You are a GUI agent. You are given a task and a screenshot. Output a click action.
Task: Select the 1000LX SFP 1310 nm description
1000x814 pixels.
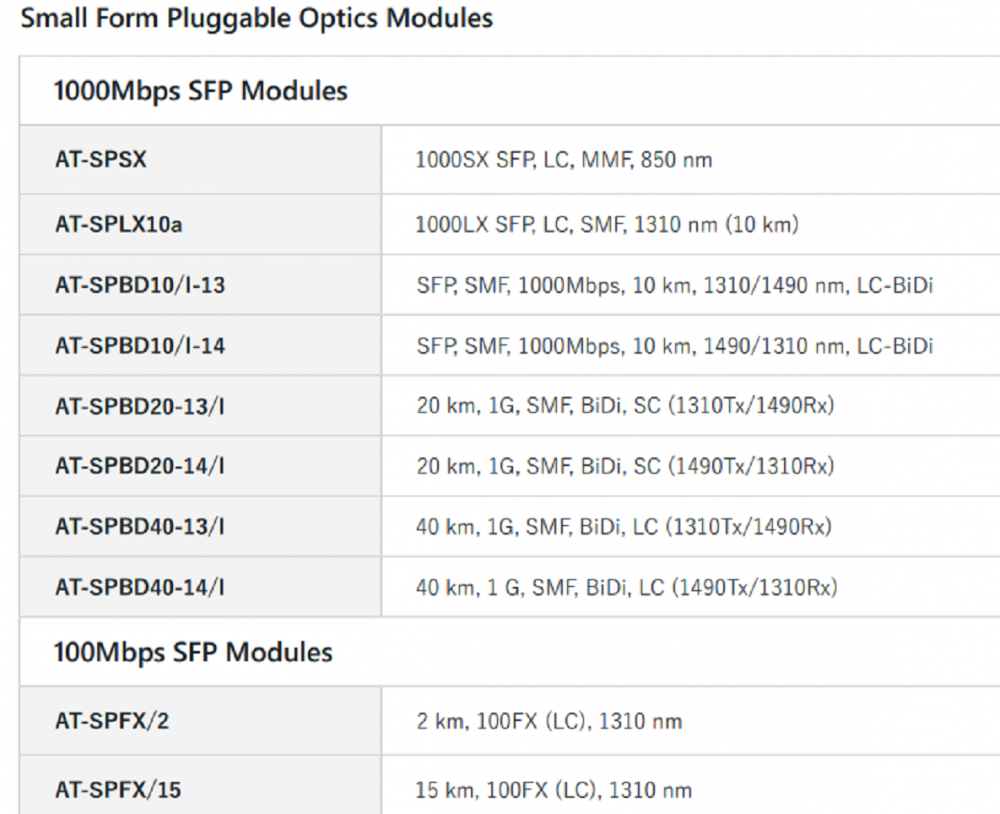[x=607, y=224]
